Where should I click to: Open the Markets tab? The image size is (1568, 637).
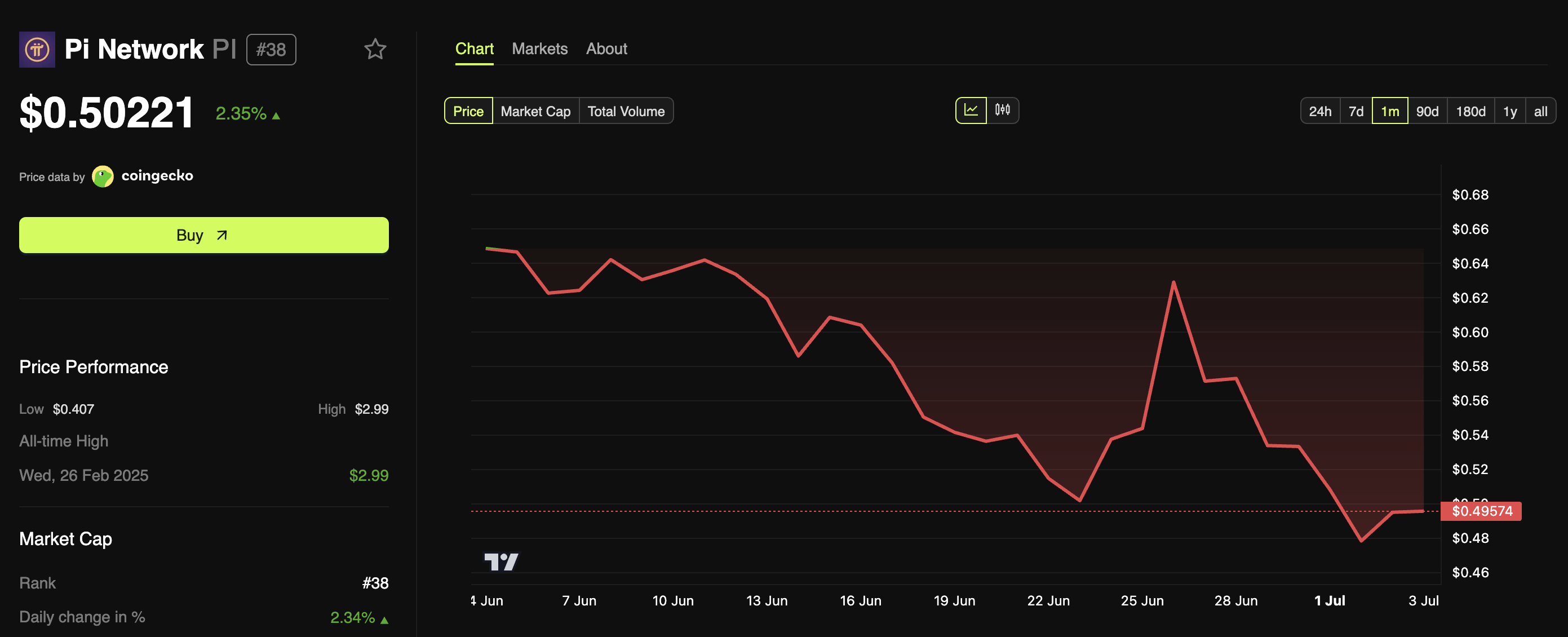click(x=539, y=48)
